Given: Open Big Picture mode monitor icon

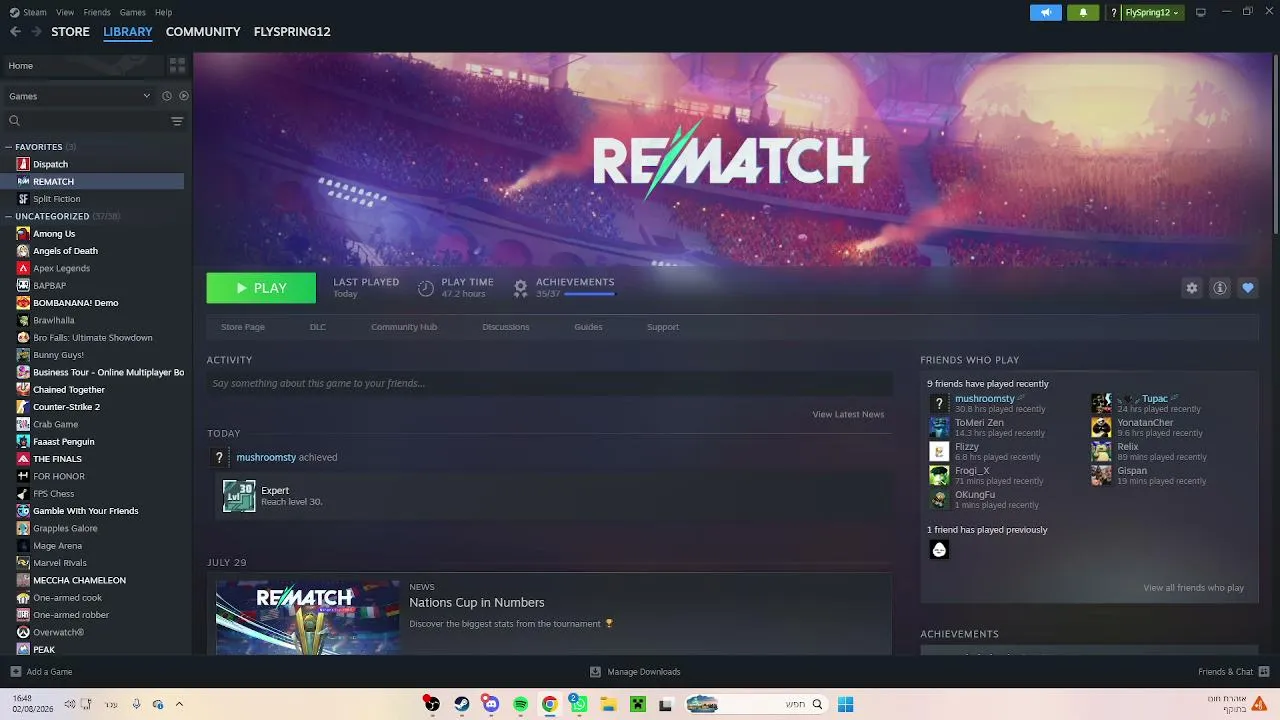Looking at the screenshot, I should 1201,12.
